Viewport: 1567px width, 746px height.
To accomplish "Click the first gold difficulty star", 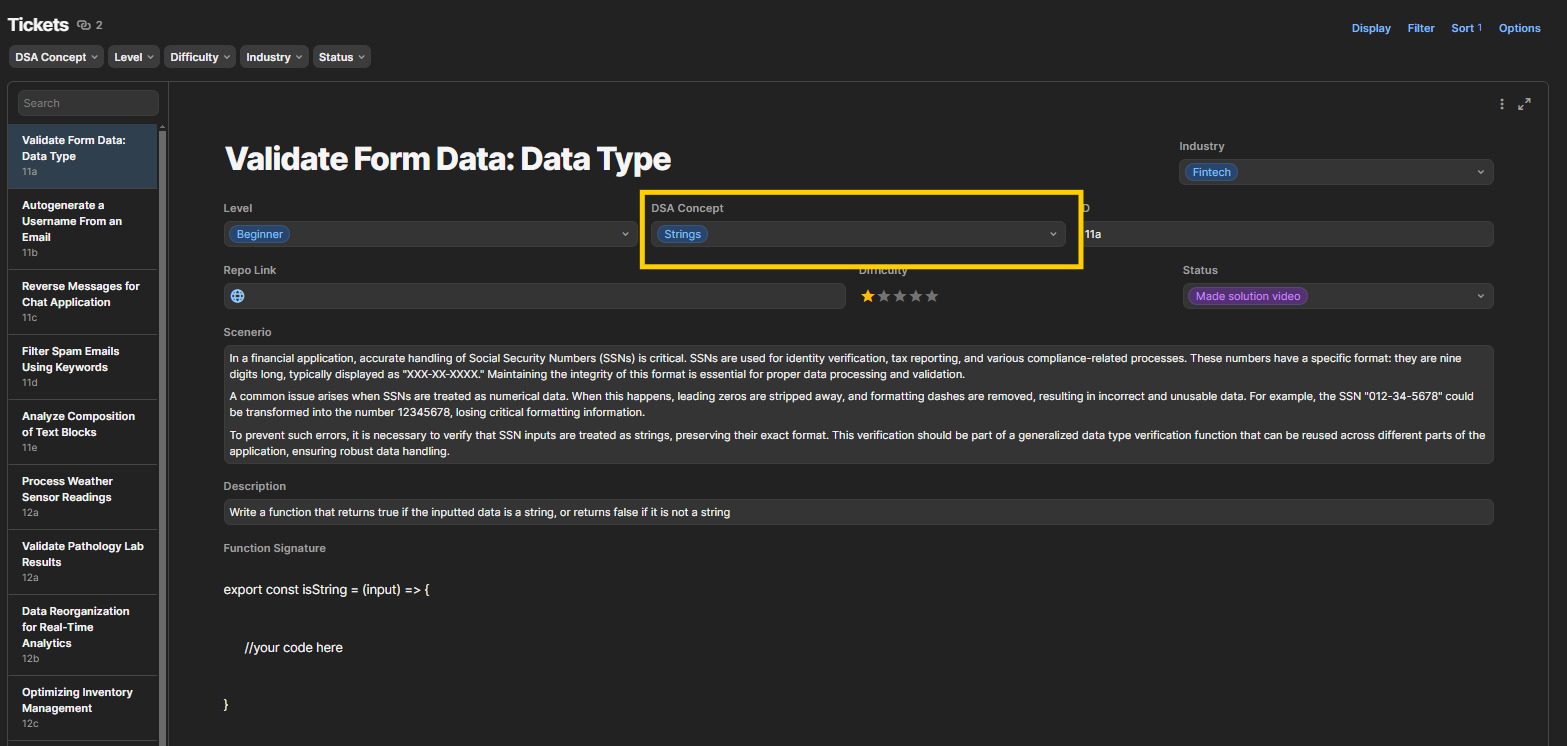I will click(x=868, y=296).
